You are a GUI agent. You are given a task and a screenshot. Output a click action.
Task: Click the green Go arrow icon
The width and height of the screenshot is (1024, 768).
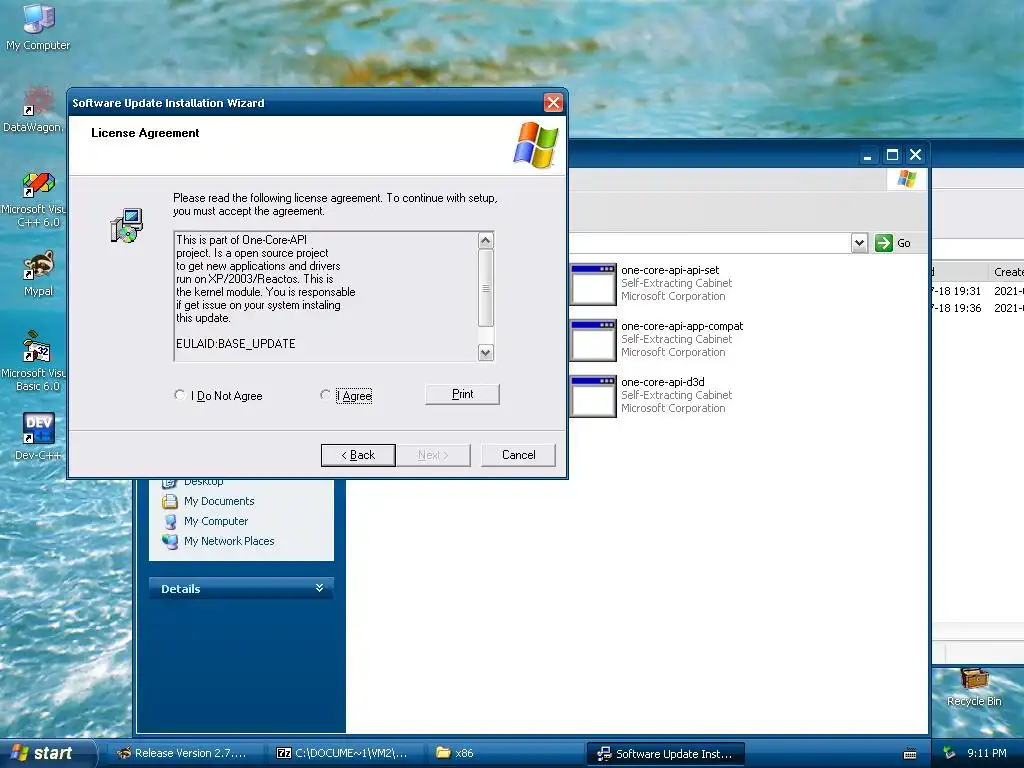coord(884,243)
